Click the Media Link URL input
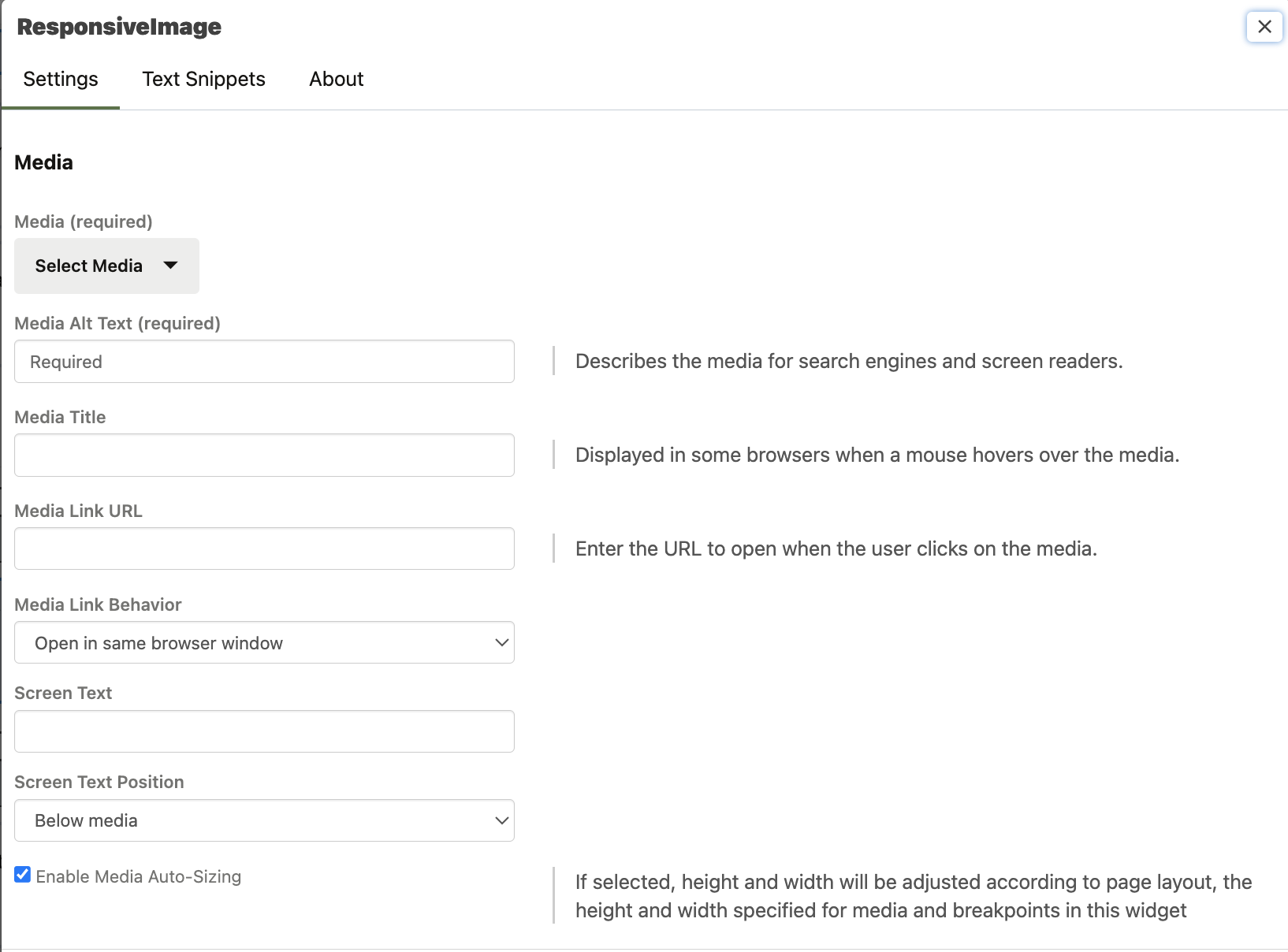Viewport: 1288px width, 952px height. pyautogui.click(x=264, y=549)
